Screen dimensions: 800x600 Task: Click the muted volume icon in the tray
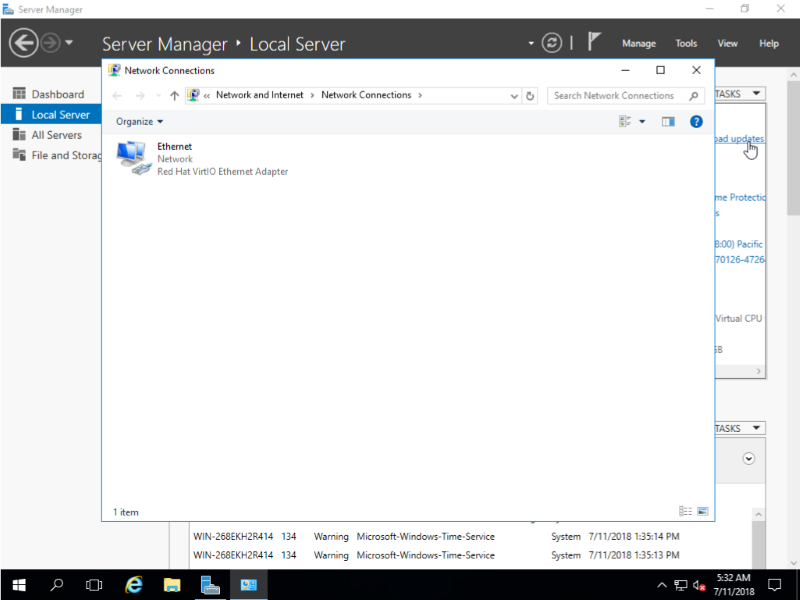click(x=699, y=585)
